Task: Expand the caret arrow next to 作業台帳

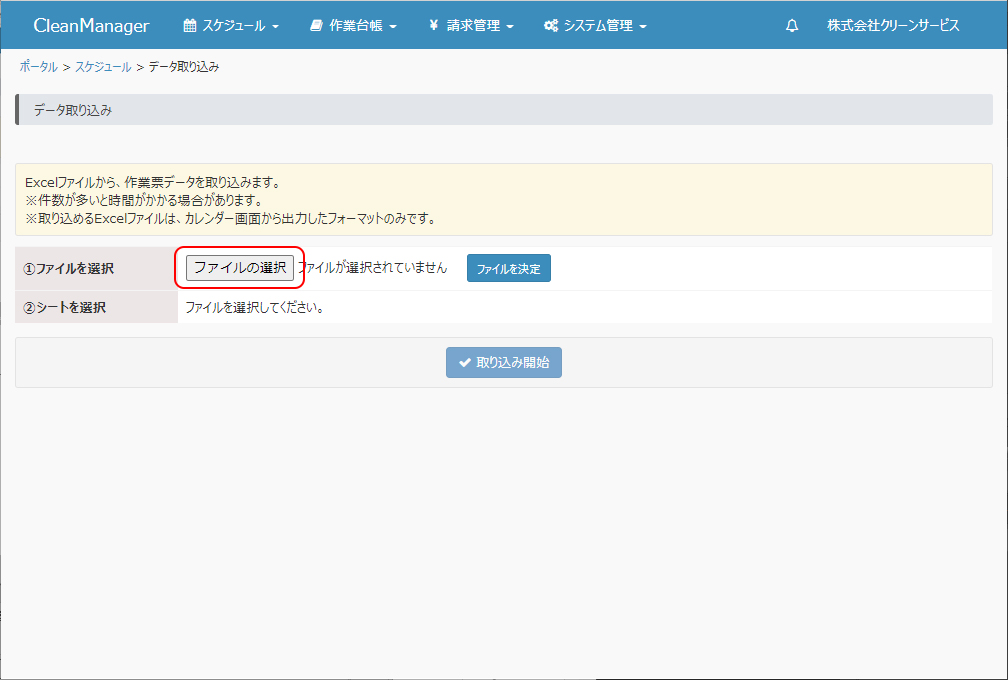Action: pyautogui.click(x=393, y=27)
